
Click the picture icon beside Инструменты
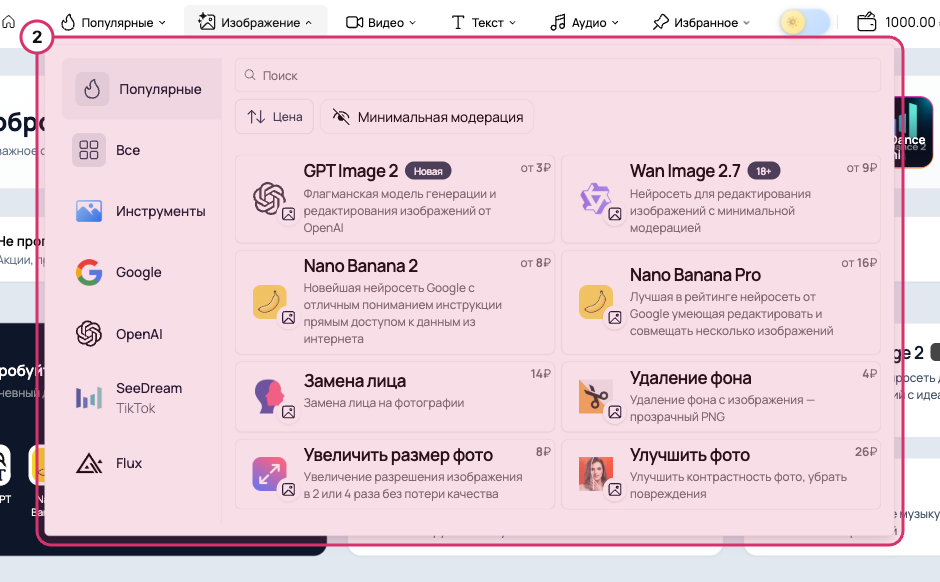pyautogui.click(x=89, y=211)
